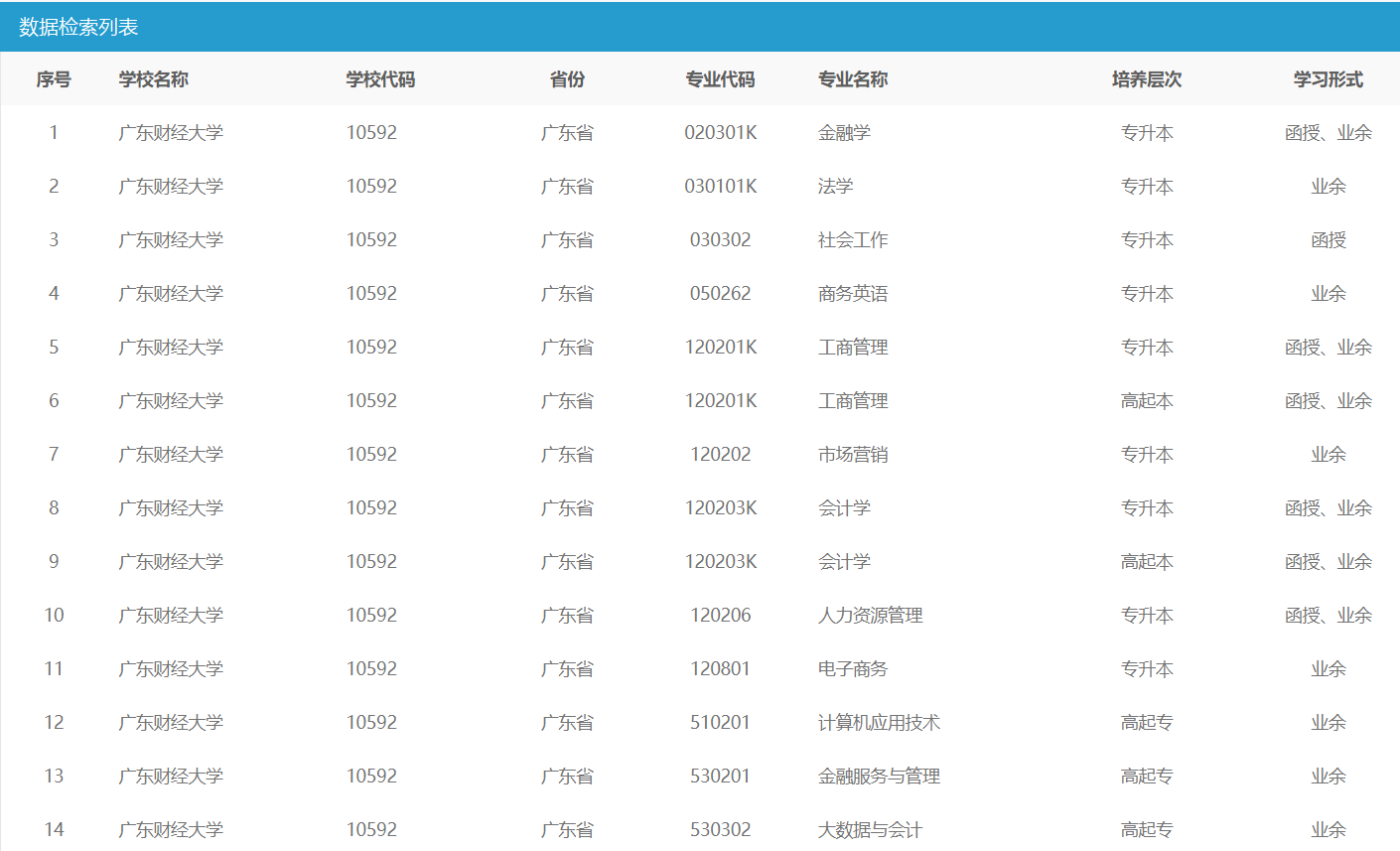Select the 金融学 major name cell
1400x851 pixels.
pyautogui.click(x=844, y=133)
